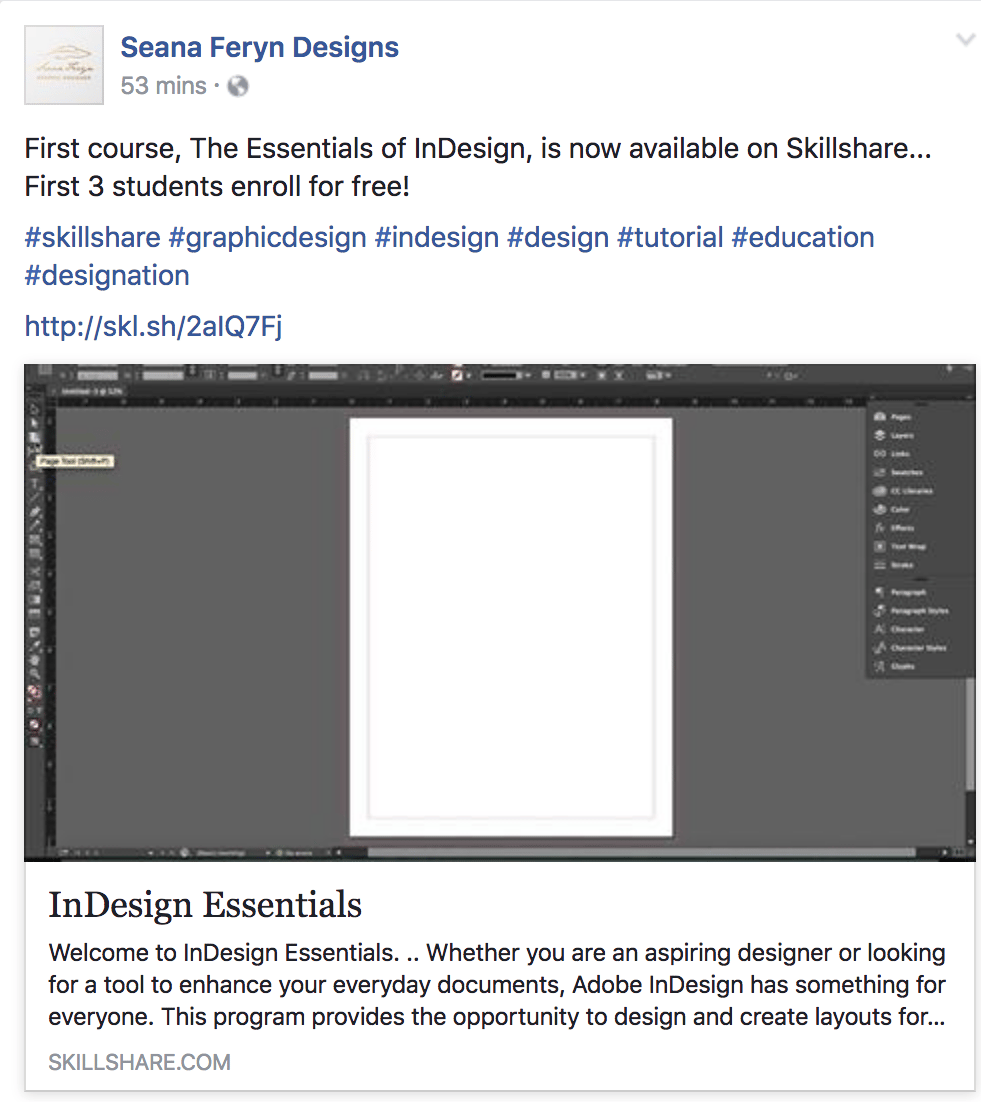Open the #design hashtag
This screenshot has width=981, height=1102.
[x=558, y=238]
